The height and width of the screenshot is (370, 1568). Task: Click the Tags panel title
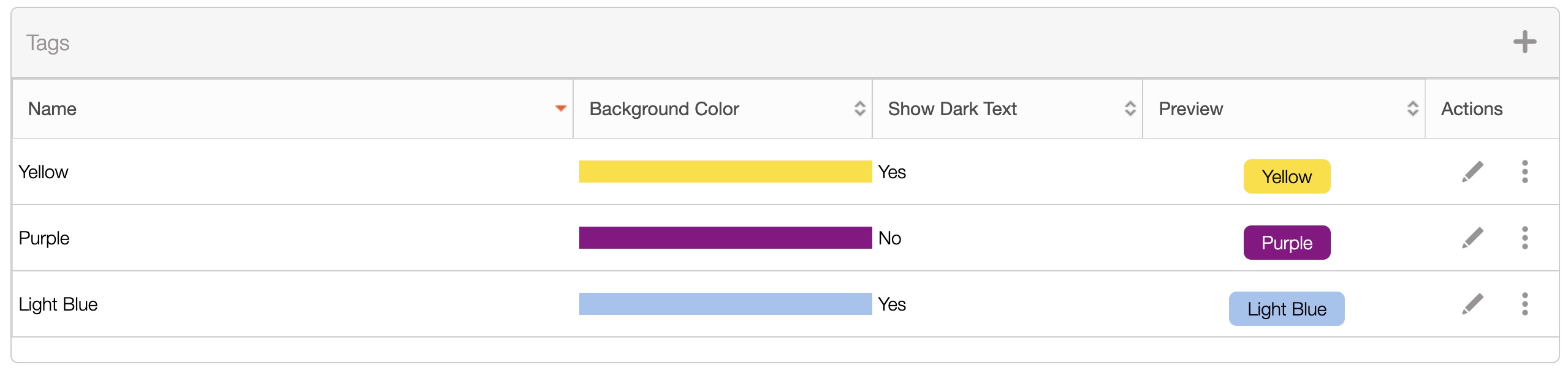point(48,43)
